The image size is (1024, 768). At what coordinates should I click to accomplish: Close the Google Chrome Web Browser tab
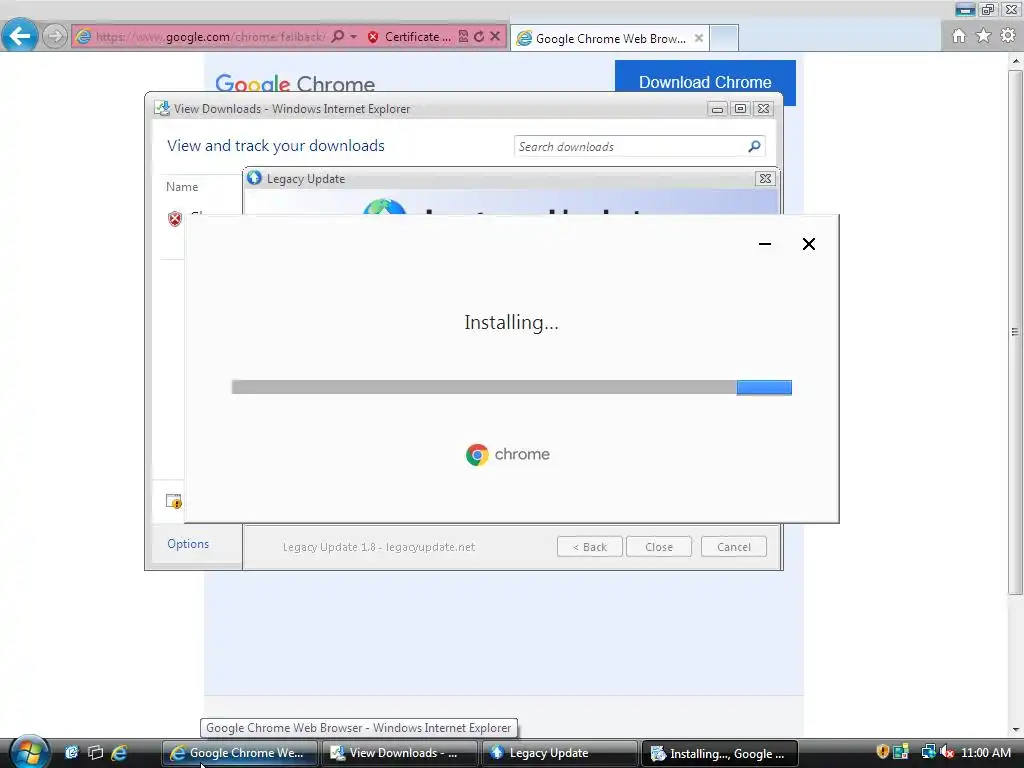point(699,38)
